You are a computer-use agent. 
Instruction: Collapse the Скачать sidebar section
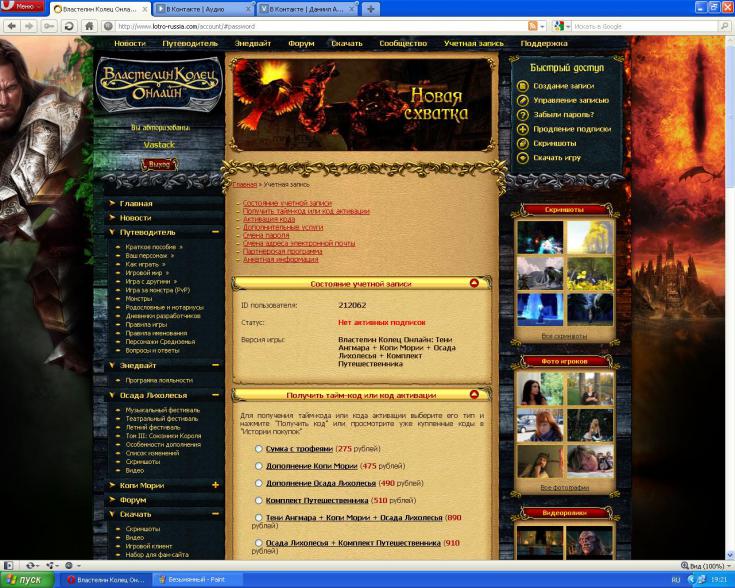[215, 514]
